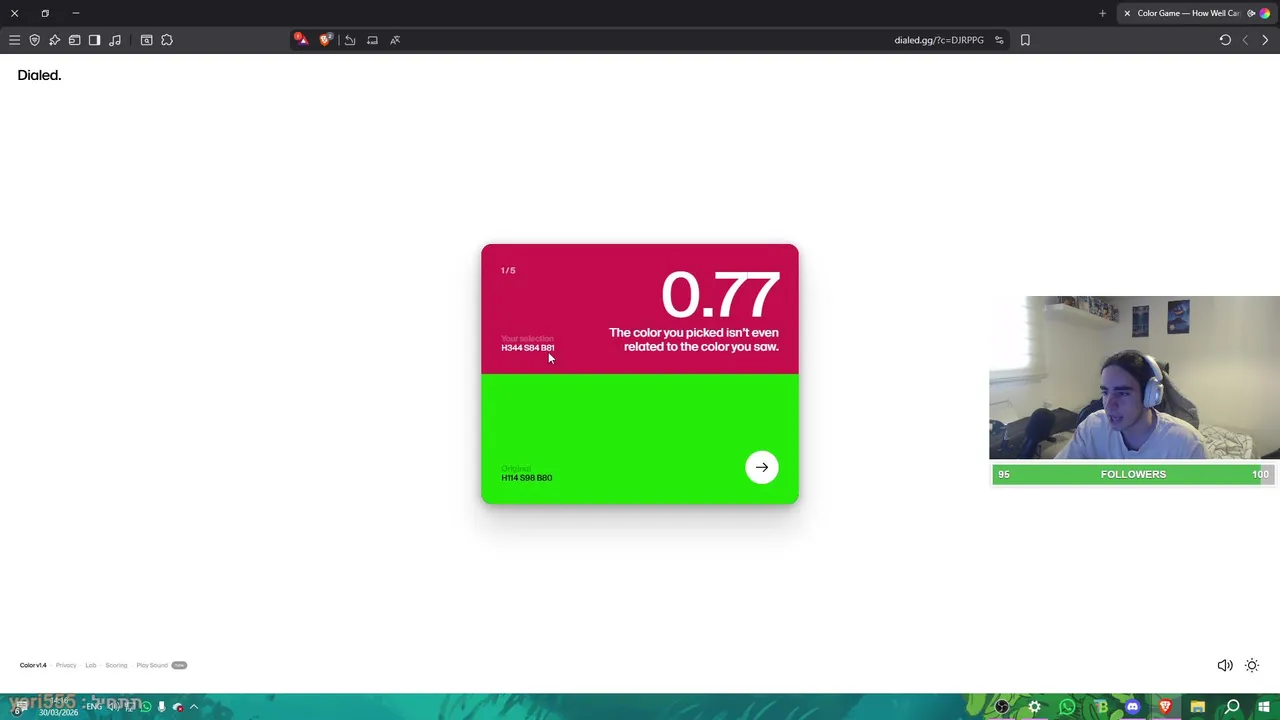Open the Privacy footer link

pyautogui.click(x=66, y=665)
